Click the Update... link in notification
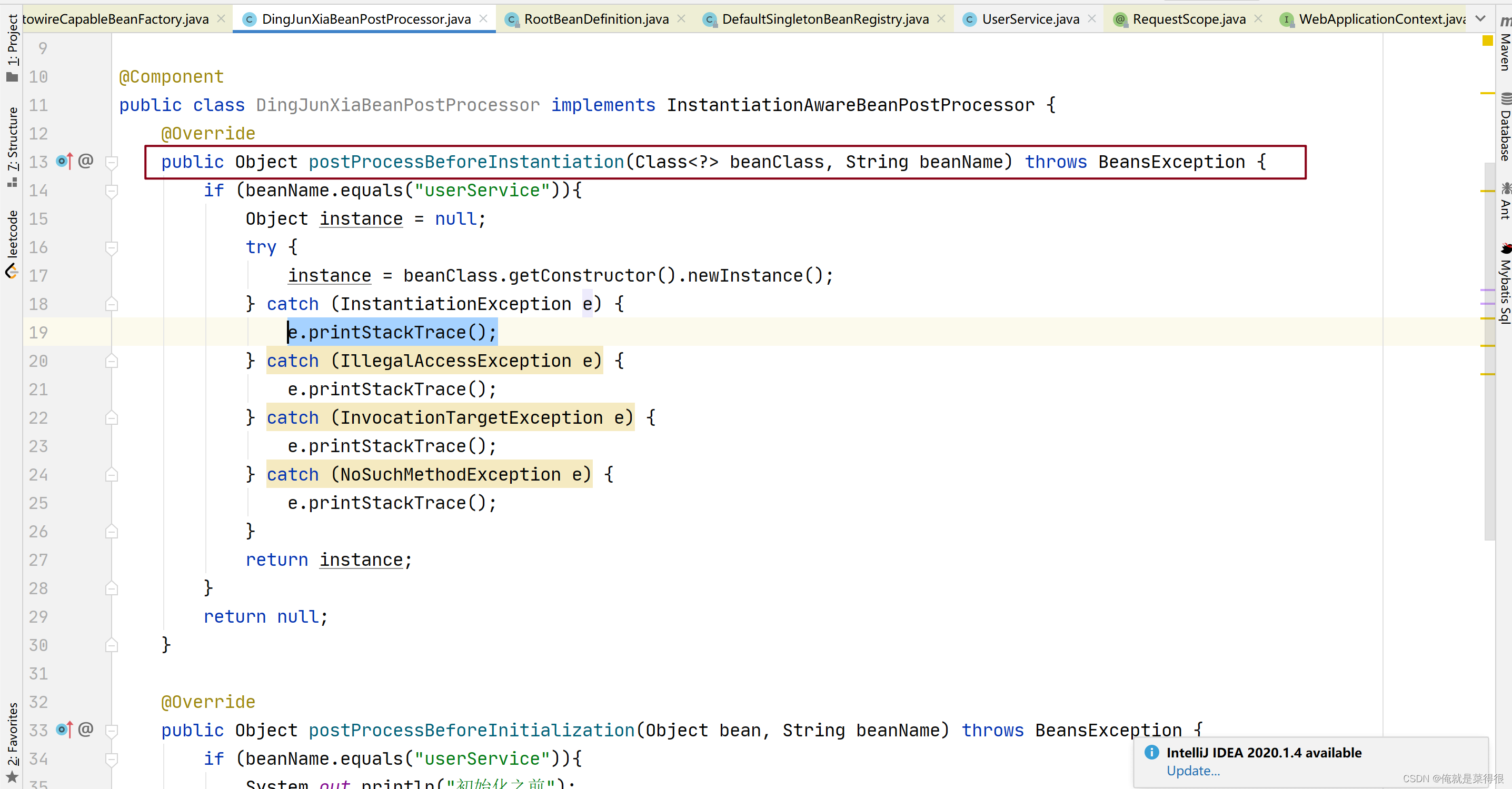The height and width of the screenshot is (789, 1512). pyautogui.click(x=1192, y=771)
